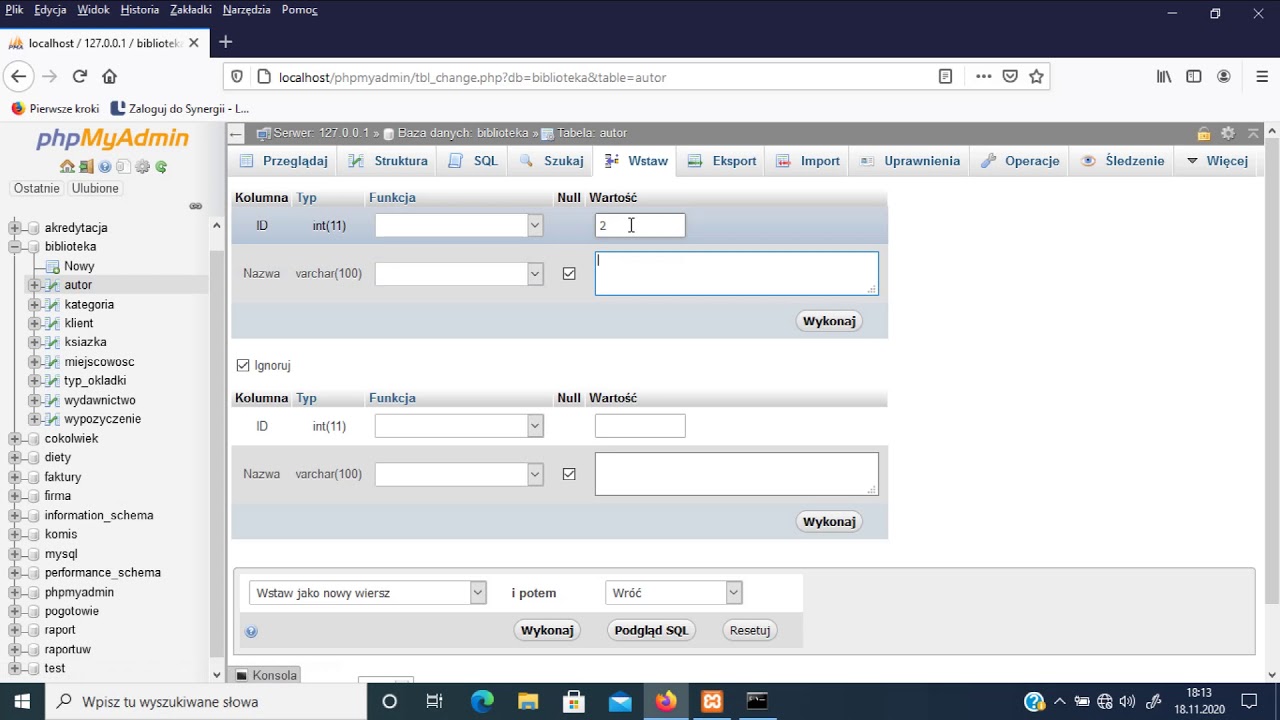
Task: Click the blue help icon above Wykonaj
Action: click(x=251, y=631)
